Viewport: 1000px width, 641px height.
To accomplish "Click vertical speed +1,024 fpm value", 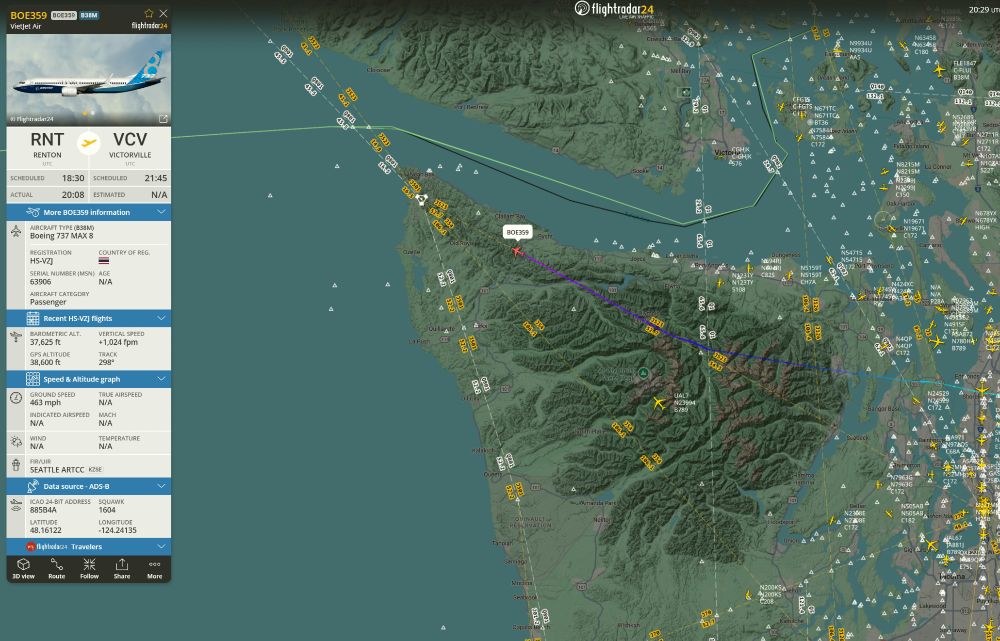I will point(118,343).
